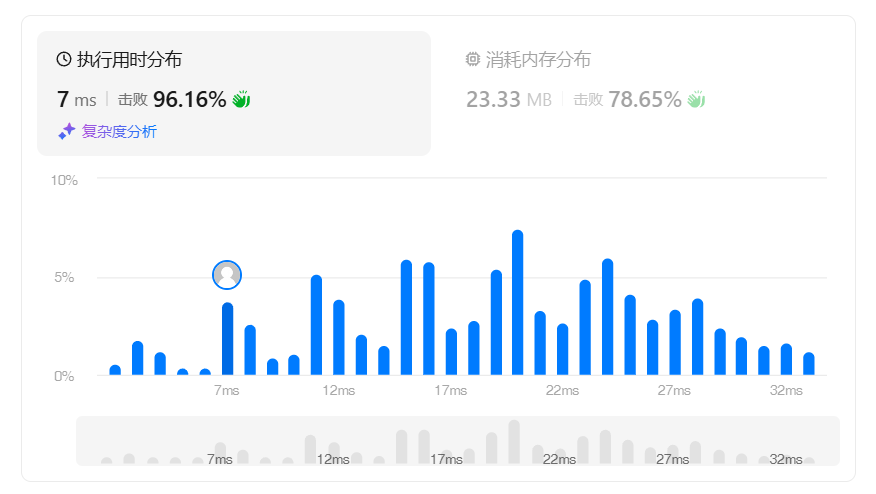Open the 复杂度分析 complexity analysis link
876x494 pixels.
tap(119, 131)
